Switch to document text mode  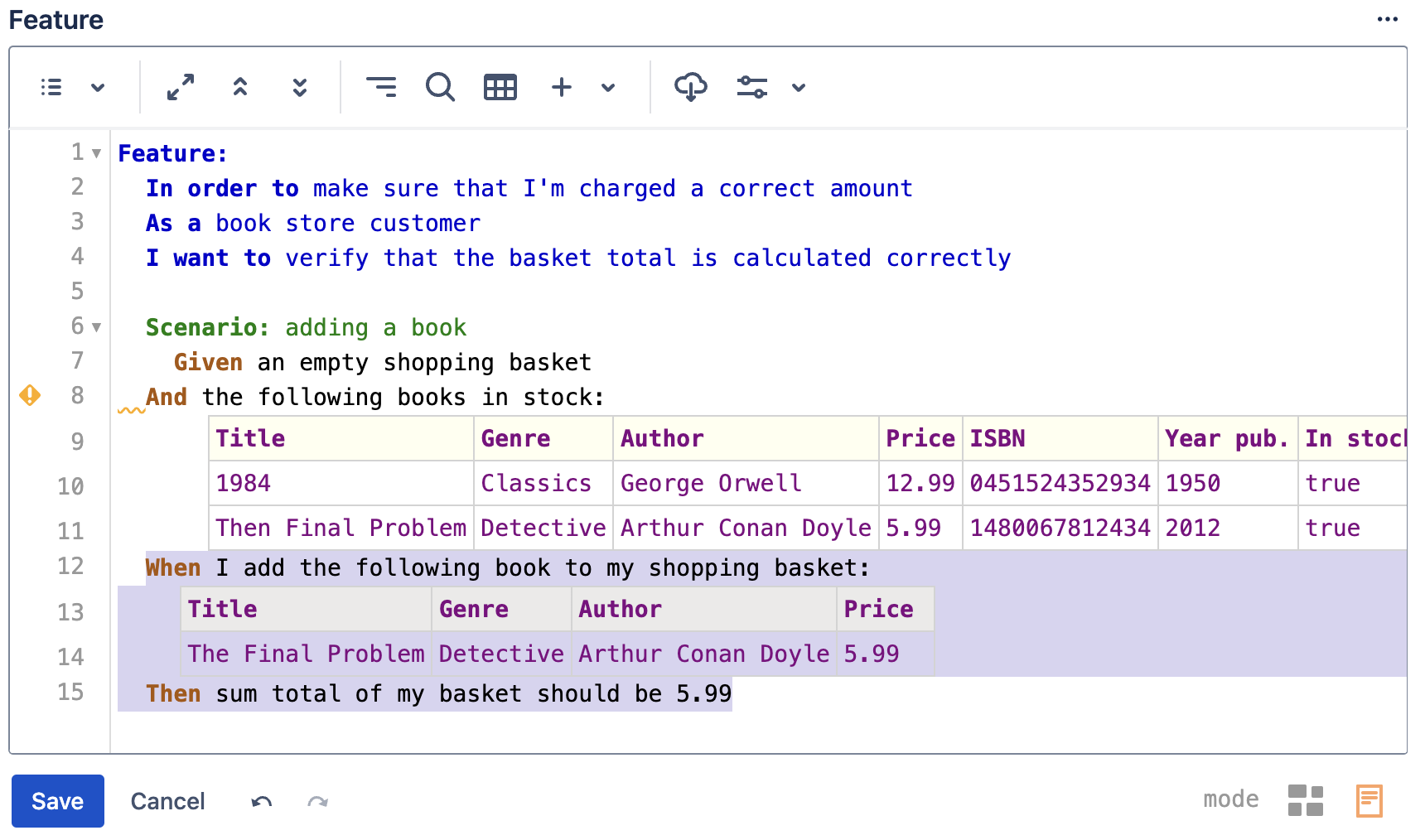[1369, 801]
